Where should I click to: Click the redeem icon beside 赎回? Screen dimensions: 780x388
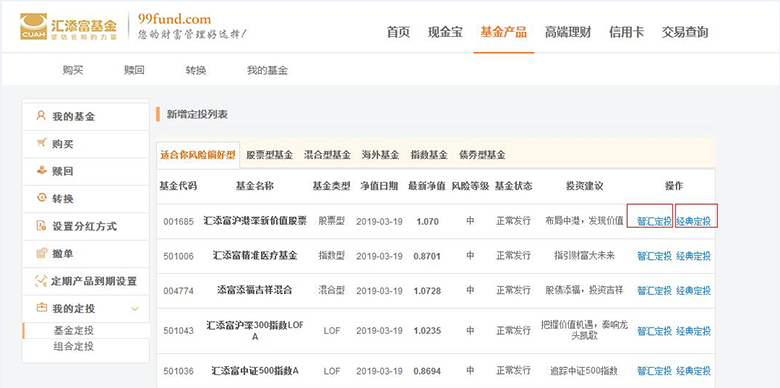tap(41, 171)
